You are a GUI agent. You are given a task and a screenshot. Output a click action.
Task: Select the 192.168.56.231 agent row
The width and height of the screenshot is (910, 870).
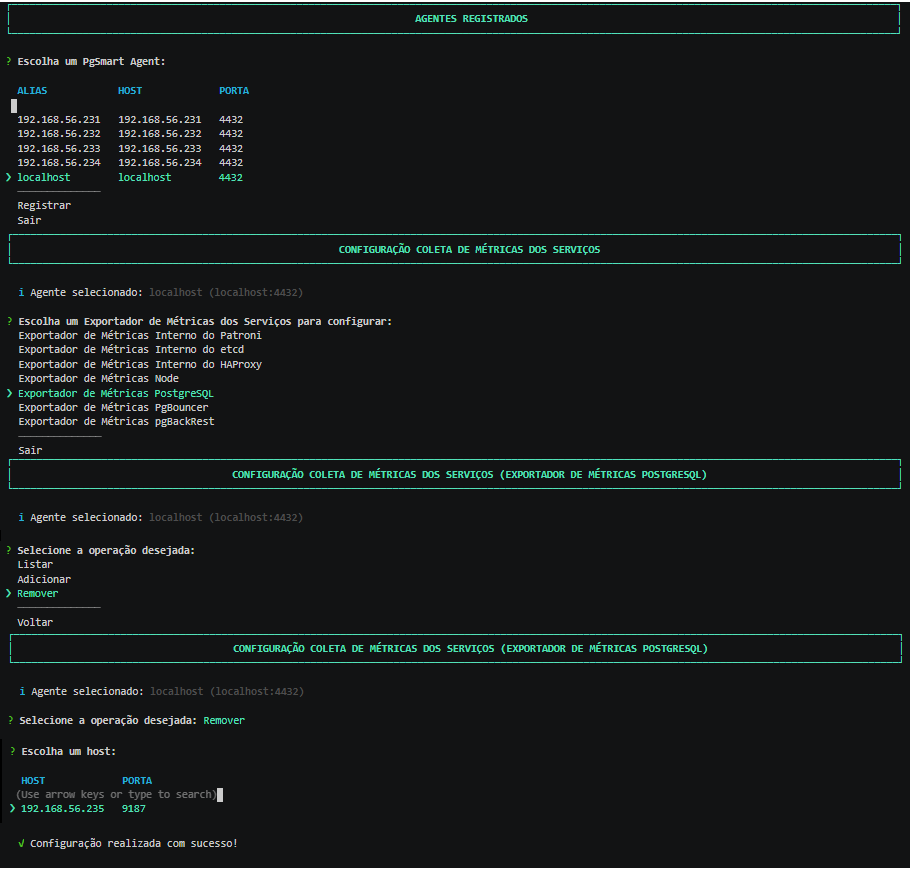pos(130,120)
